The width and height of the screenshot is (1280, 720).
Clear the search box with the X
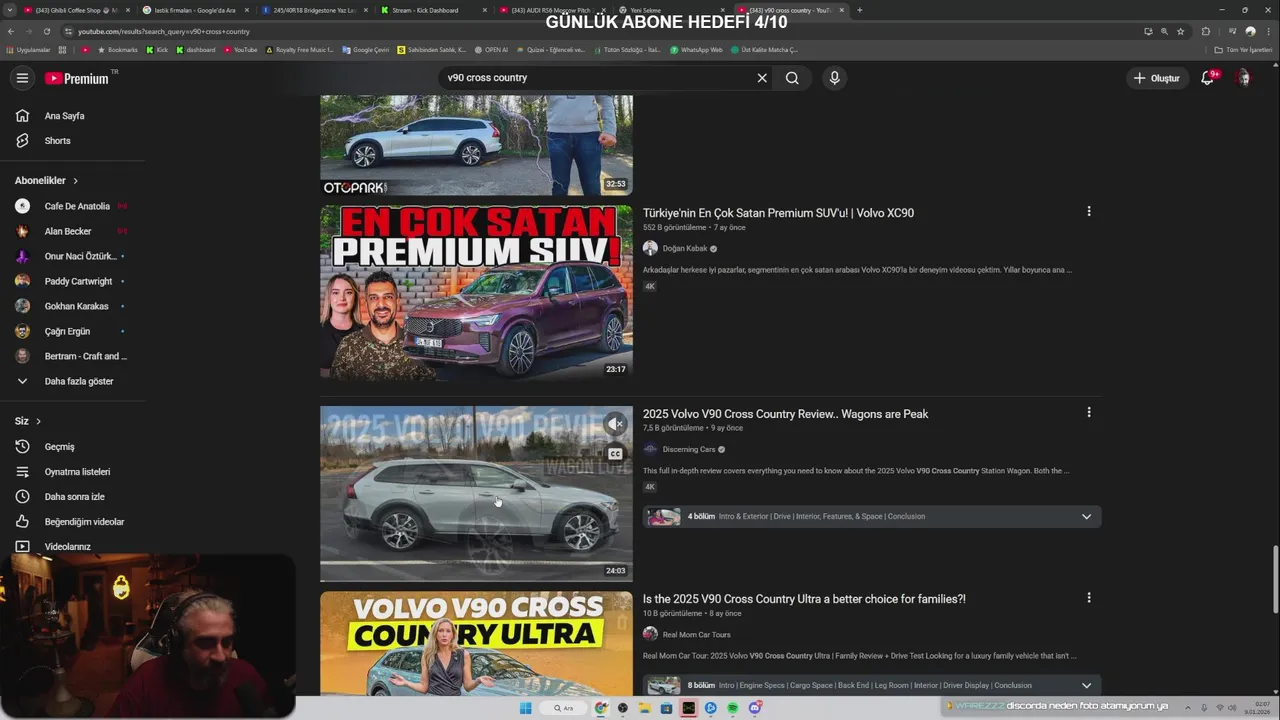[762, 78]
